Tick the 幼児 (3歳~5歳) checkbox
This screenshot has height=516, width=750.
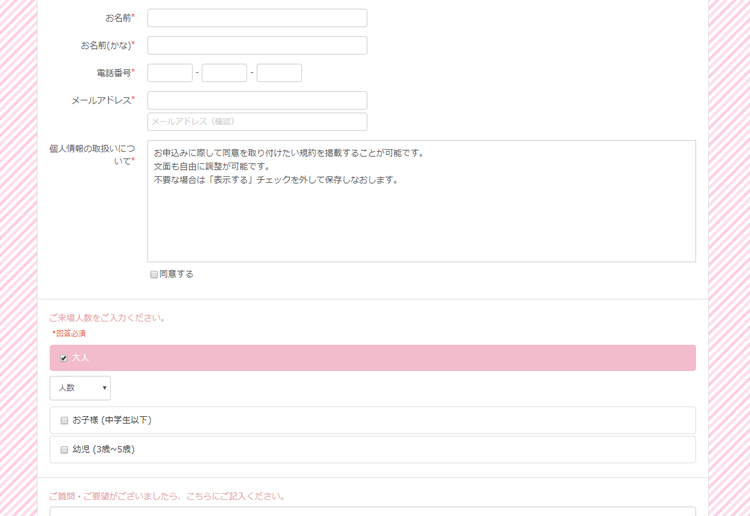click(x=64, y=450)
